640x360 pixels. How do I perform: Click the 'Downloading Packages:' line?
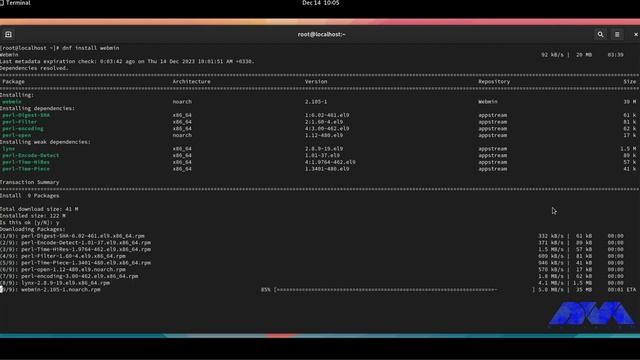point(33,229)
